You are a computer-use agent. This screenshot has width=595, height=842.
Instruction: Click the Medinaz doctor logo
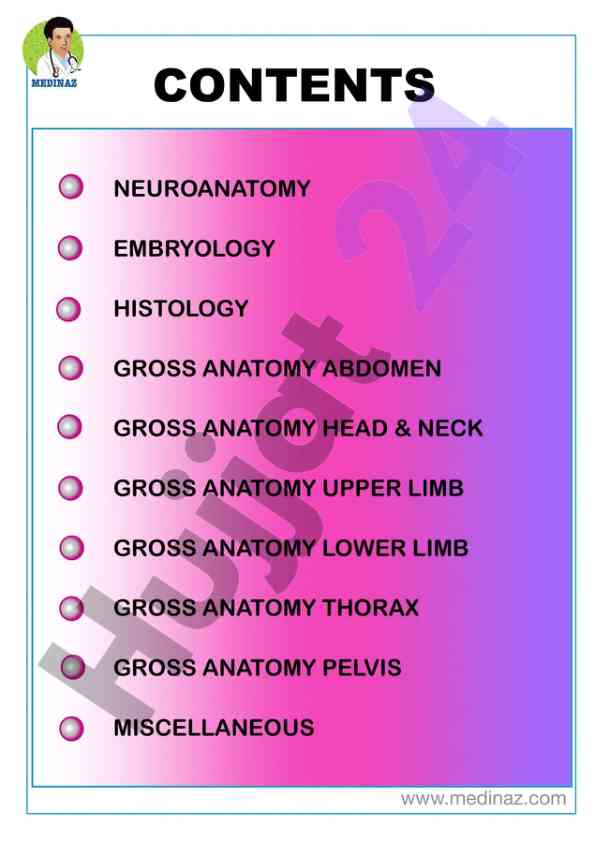click(x=53, y=52)
